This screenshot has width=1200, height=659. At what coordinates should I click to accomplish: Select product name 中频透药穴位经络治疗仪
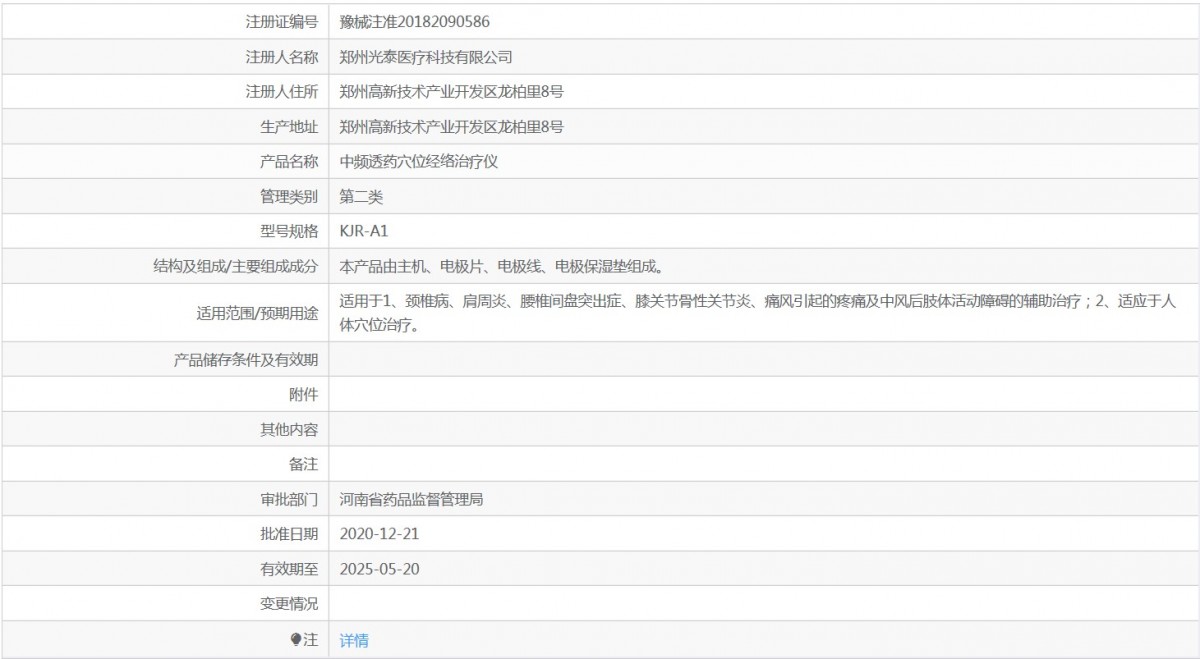click(x=419, y=161)
